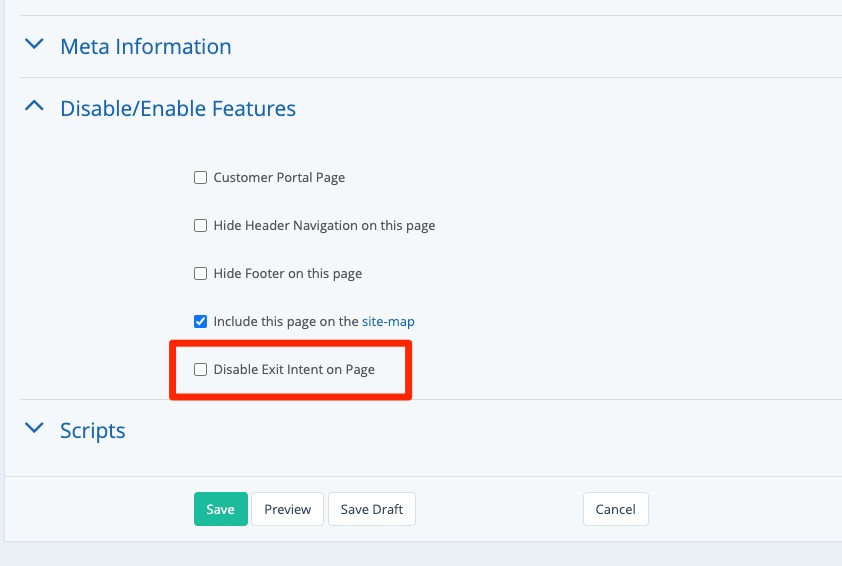
Task: Click the Disable/Enable Features section title
Action: click(x=178, y=108)
